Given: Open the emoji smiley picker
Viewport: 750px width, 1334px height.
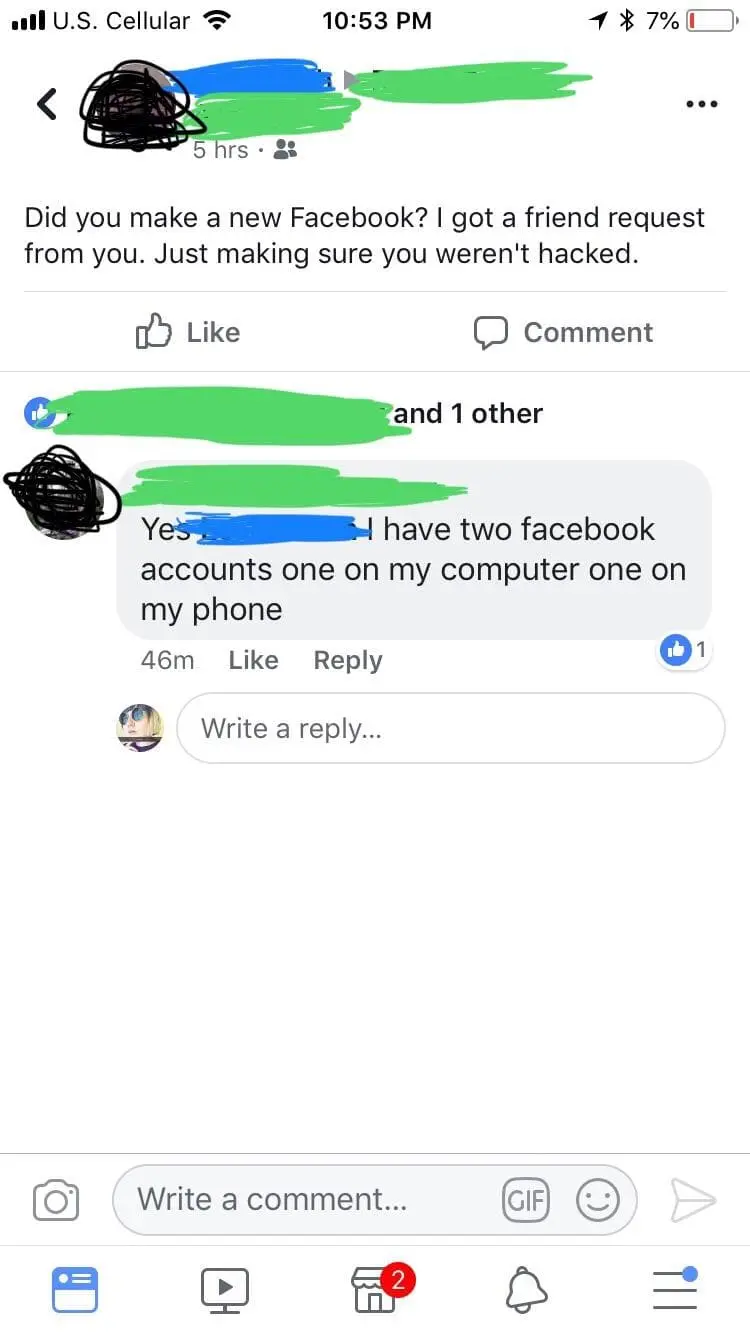Looking at the screenshot, I should [598, 1199].
